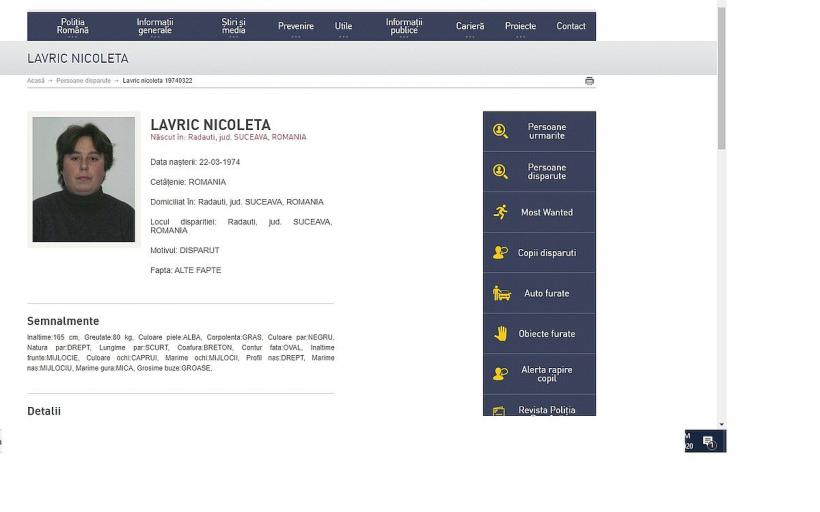
Task: Click the missing person profile photo
Action: tap(83, 179)
